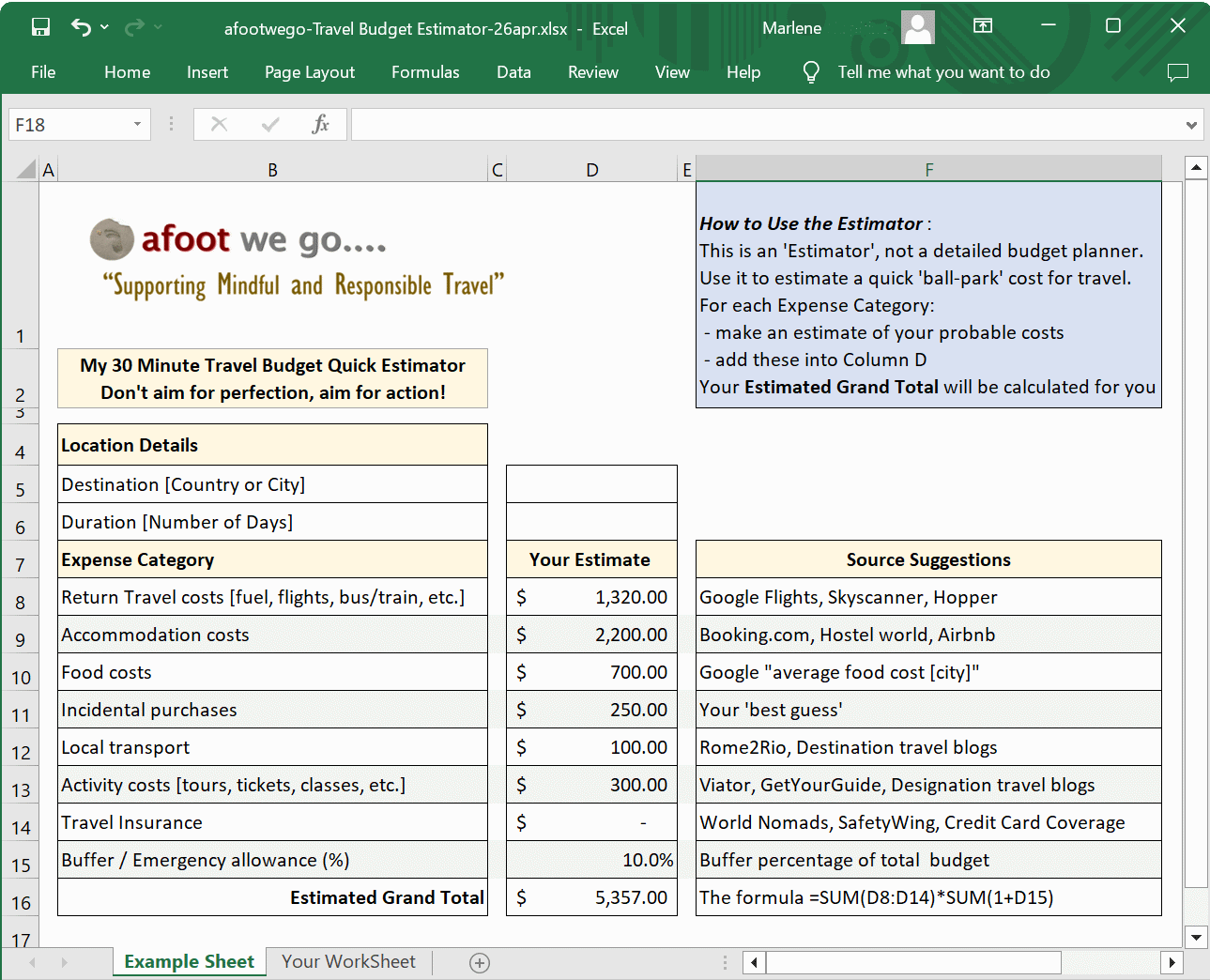Undo the last action
Viewport: 1210px width, 980px height.
coord(80,27)
